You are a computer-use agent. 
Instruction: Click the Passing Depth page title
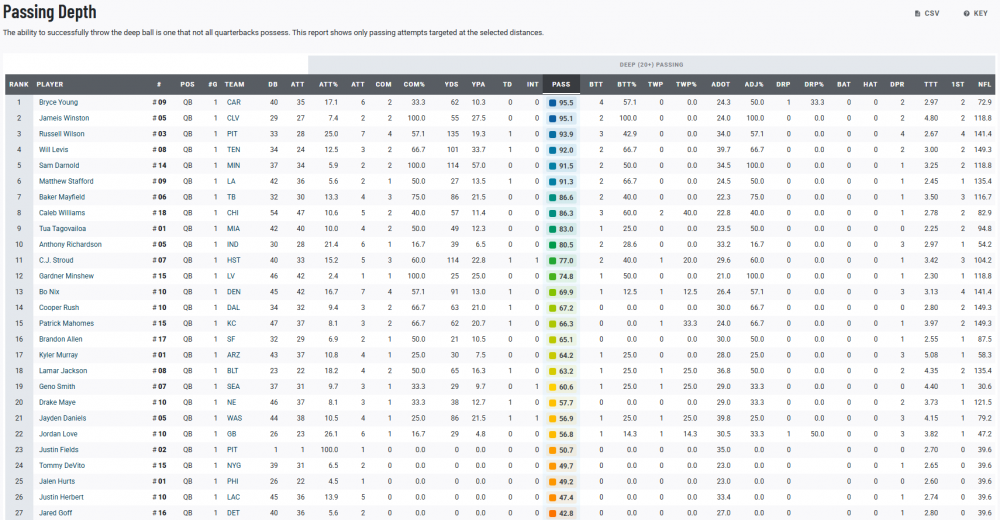50,13
